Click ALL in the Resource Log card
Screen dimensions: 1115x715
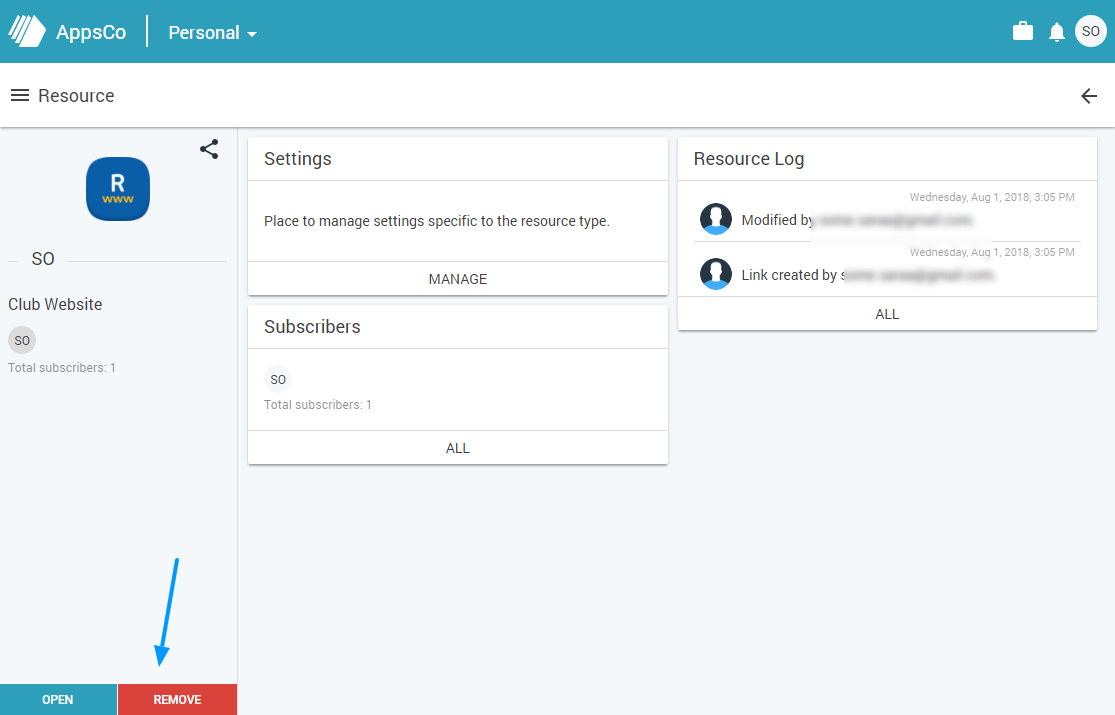887,314
